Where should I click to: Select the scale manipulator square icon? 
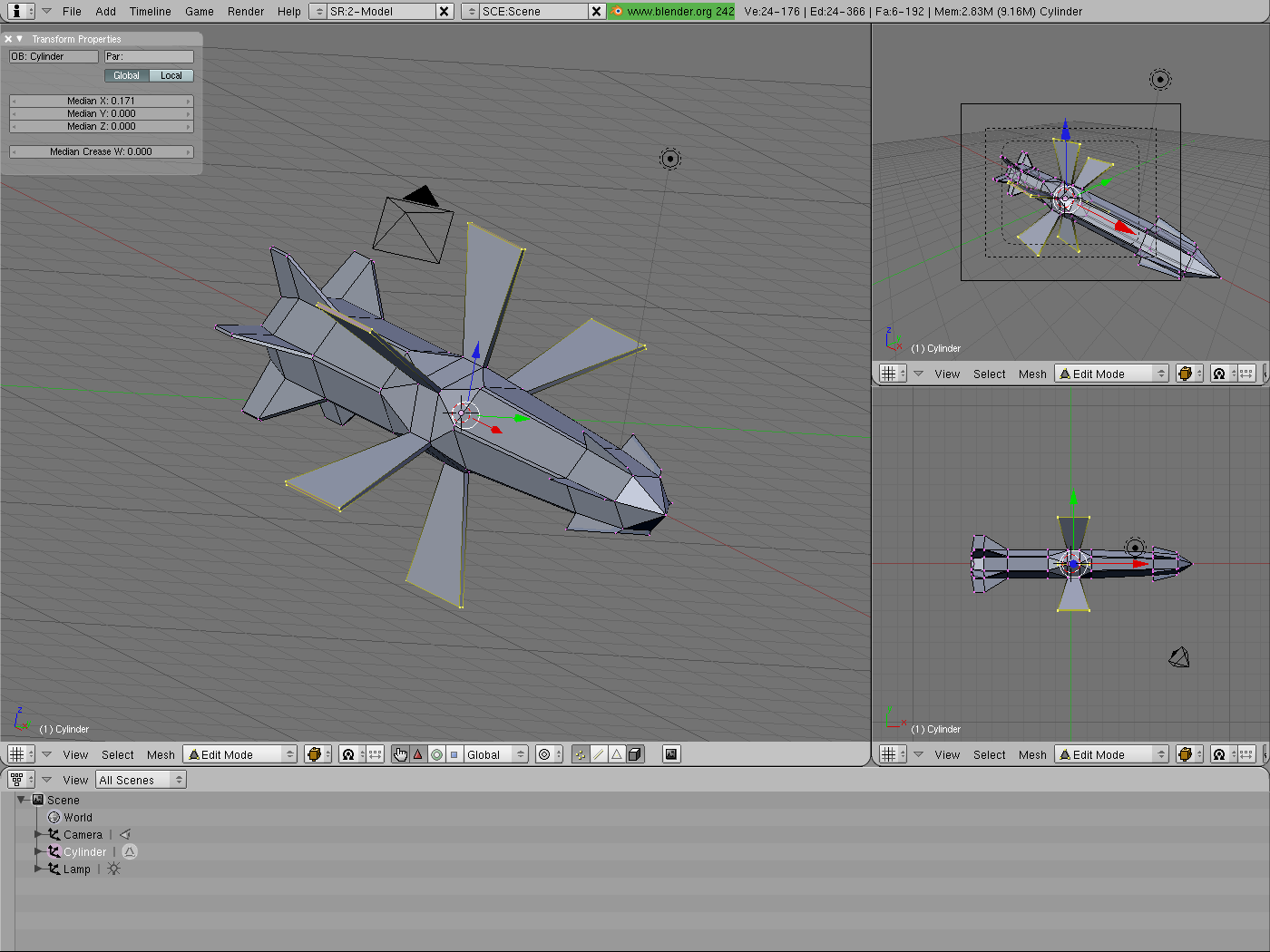point(454,754)
